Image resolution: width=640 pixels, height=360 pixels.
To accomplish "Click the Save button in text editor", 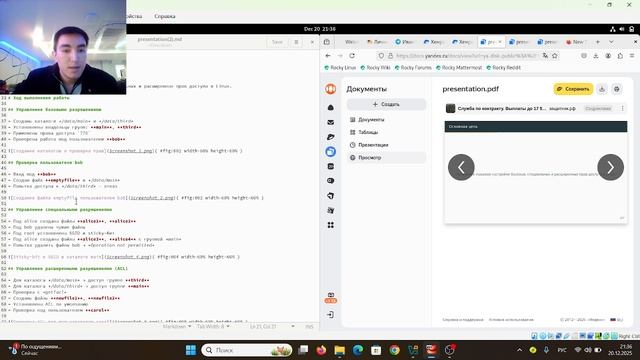I will tap(277, 42).
